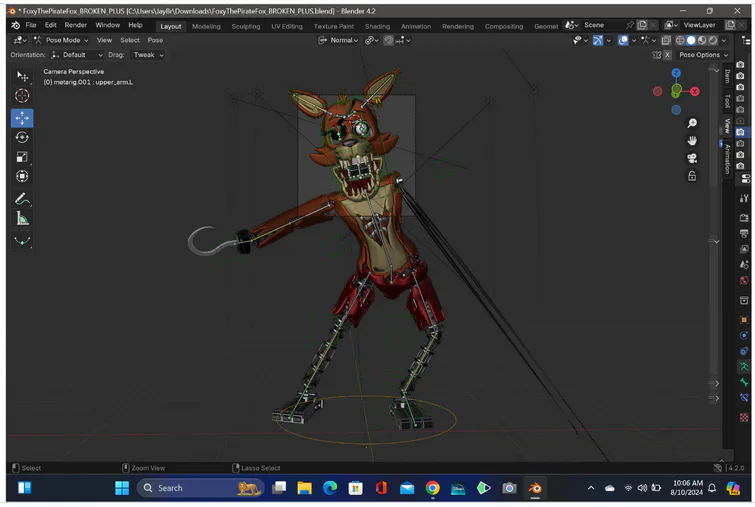This screenshot has height=507, width=755.
Task: Toggle X-Ray display mode
Action: 666,40
